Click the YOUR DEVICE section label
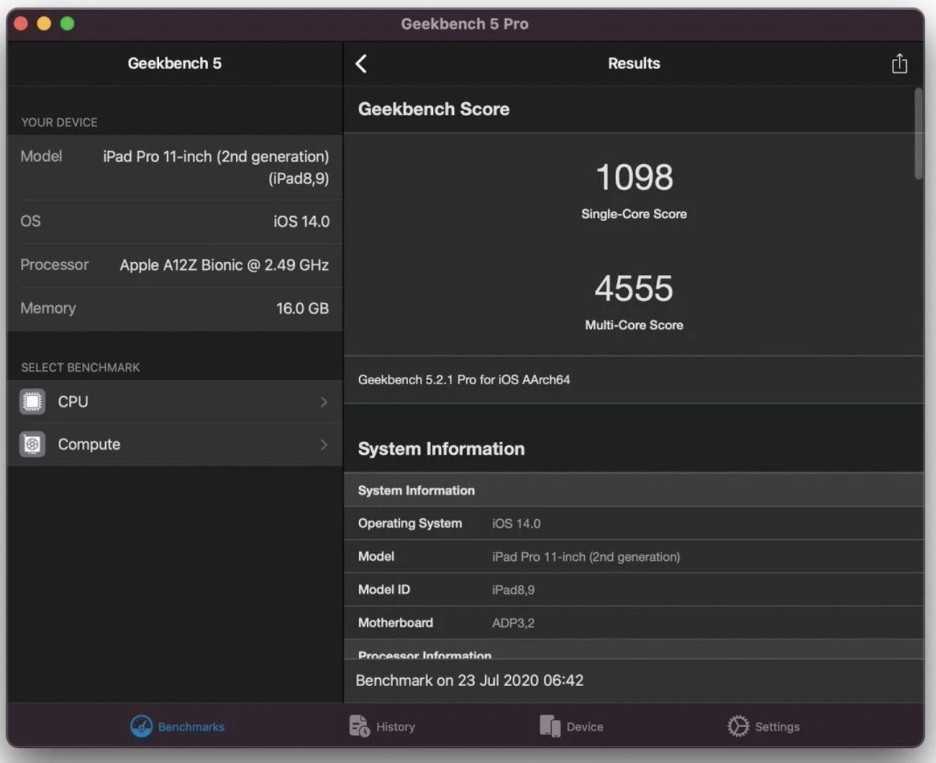 pyautogui.click(x=59, y=122)
